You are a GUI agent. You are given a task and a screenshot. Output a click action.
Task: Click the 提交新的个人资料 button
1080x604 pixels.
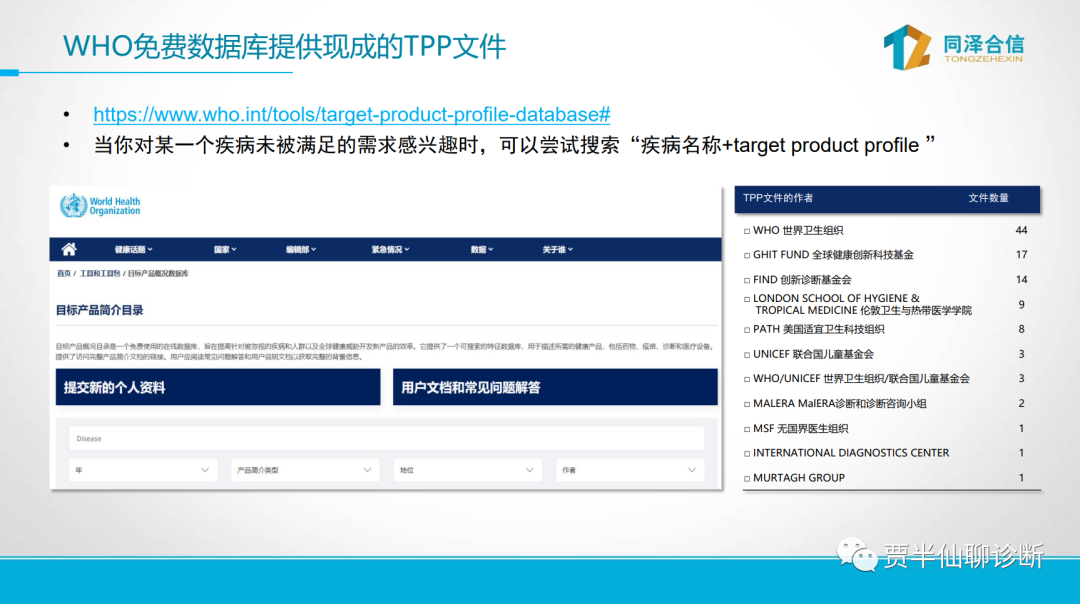click(217, 387)
